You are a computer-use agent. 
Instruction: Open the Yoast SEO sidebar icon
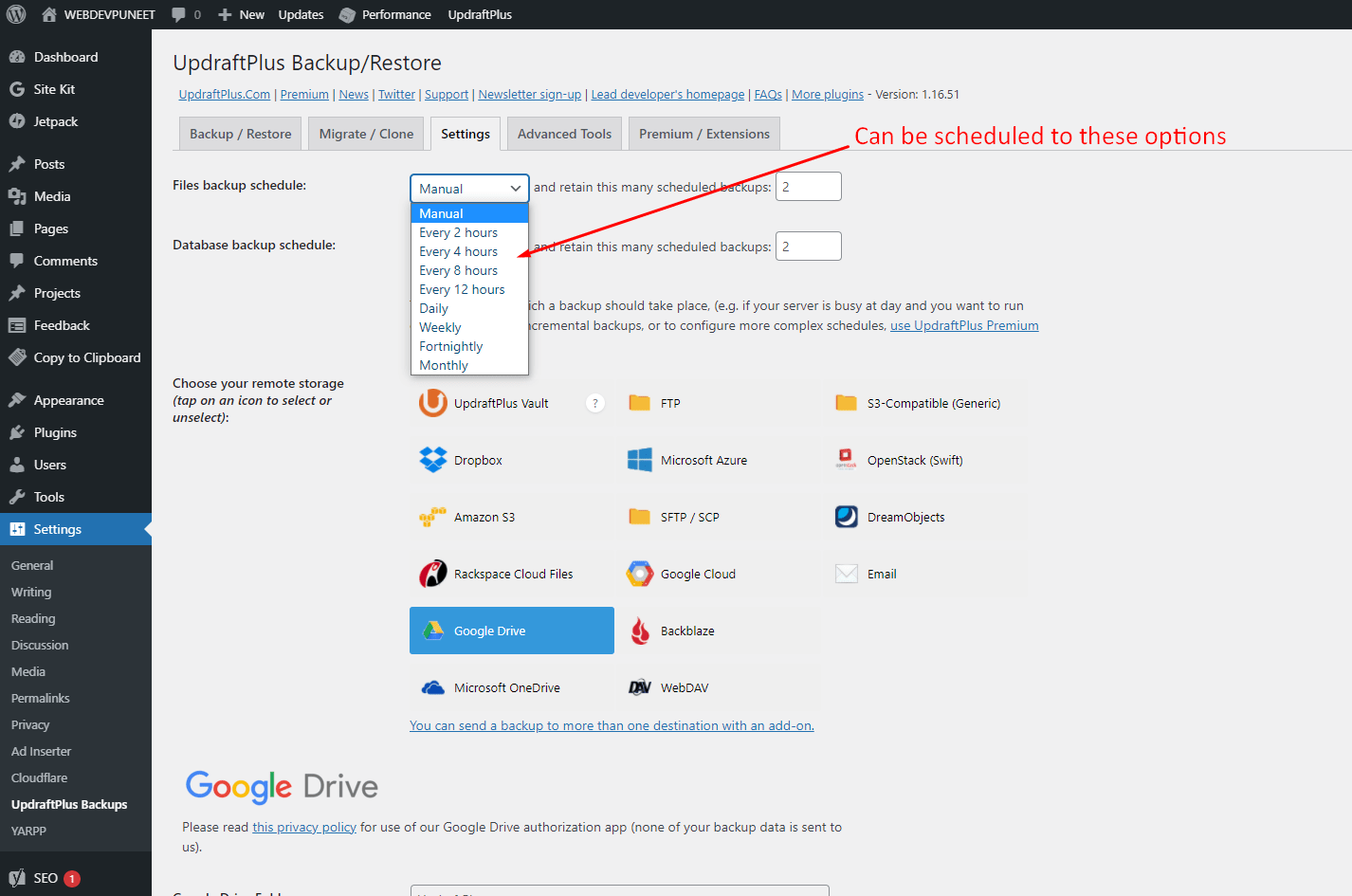click(x=17, y=878)
